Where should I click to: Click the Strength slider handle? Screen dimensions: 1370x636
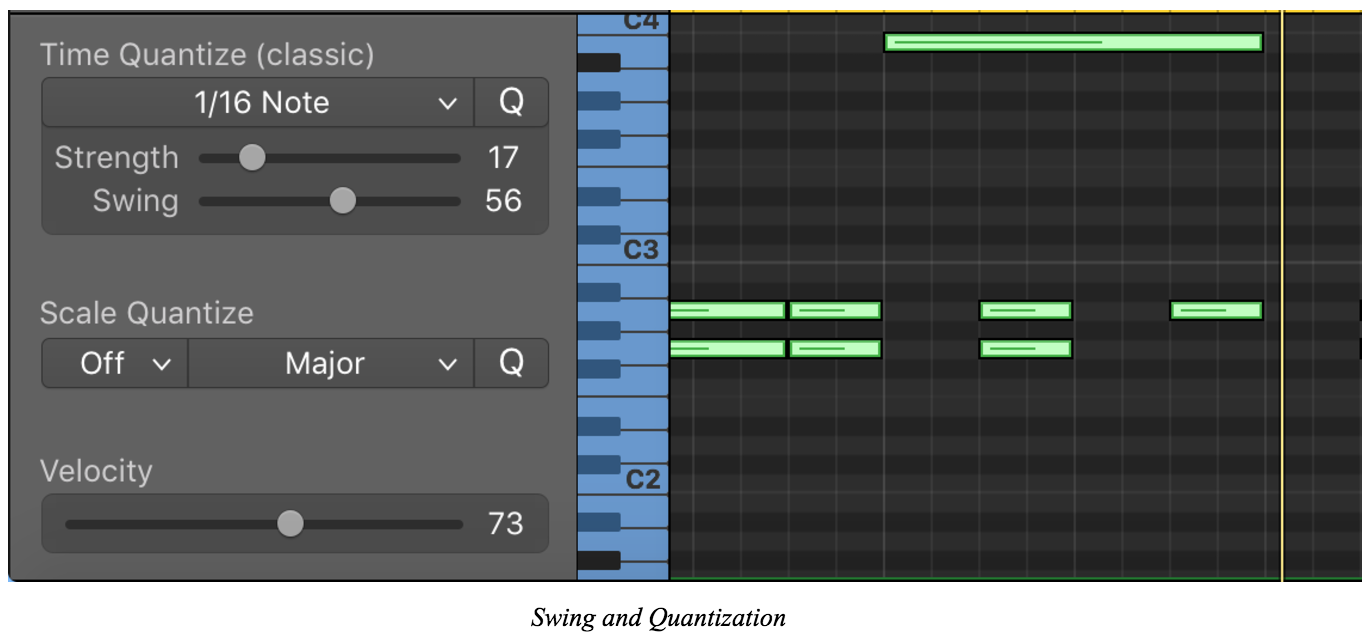pyautogui.click(x=252, y=158)
